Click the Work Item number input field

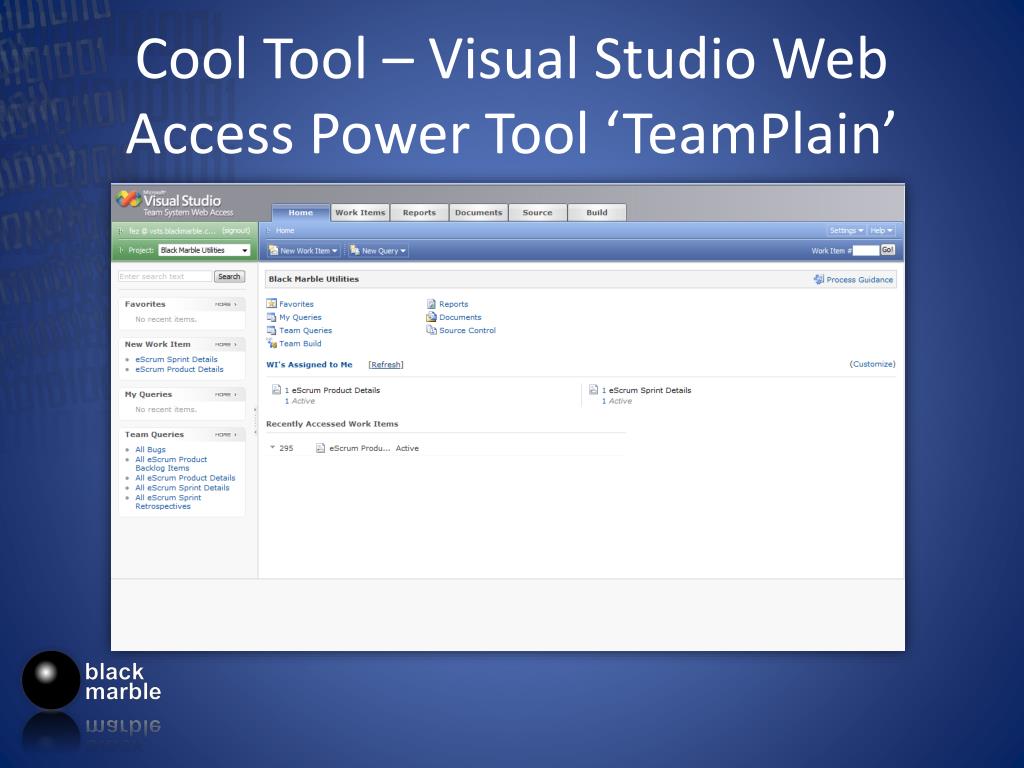click(x=866, y=250)
